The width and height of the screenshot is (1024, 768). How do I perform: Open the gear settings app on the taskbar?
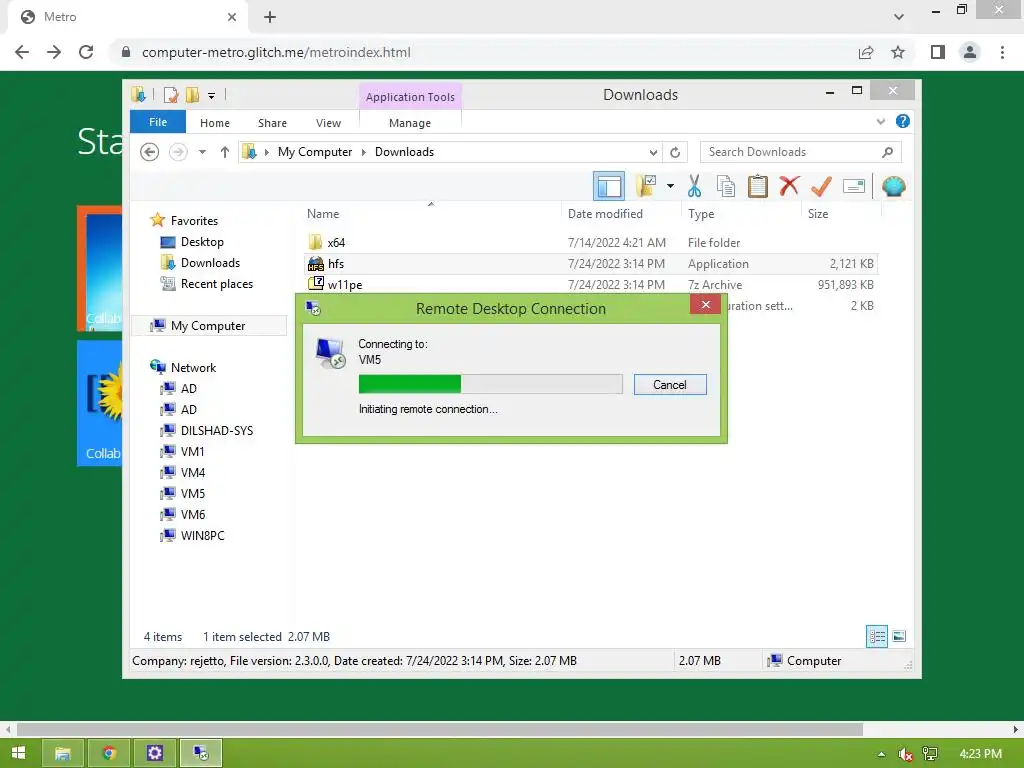coord(154,753)
